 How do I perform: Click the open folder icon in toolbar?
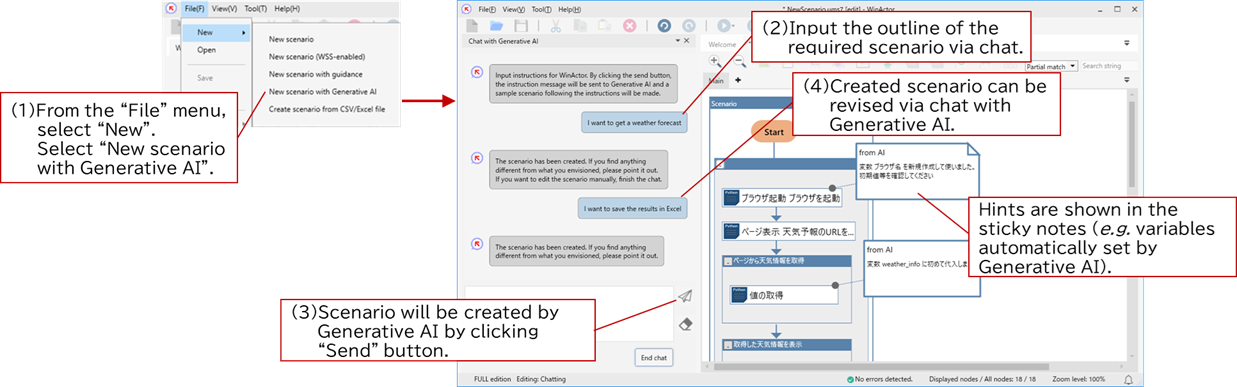pyautogui.click(x=498, y=25)
